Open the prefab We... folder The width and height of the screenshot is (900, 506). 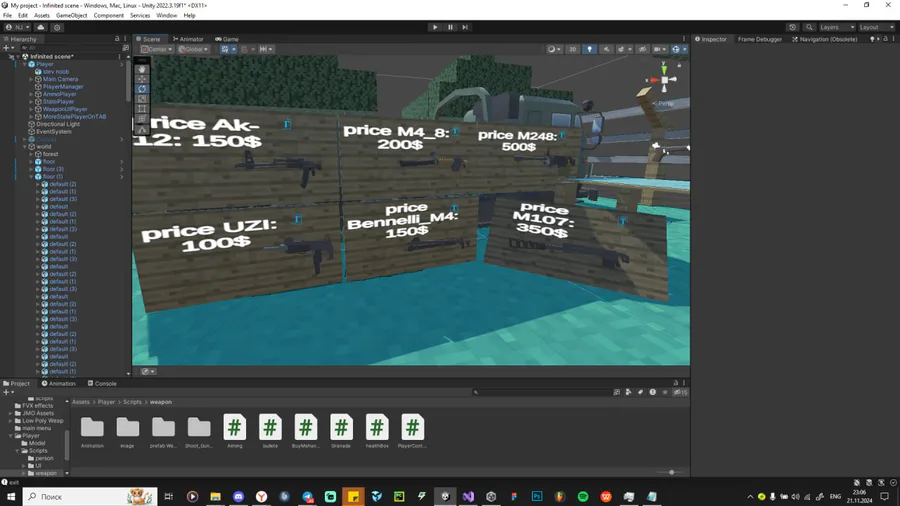click(x=163, y=431)
